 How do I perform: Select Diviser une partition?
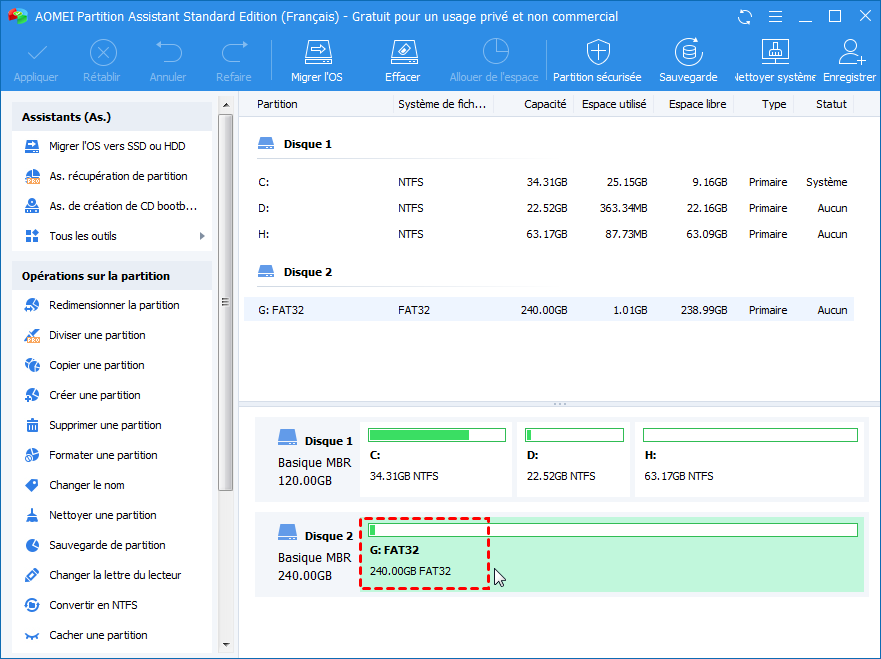[x=97, y=335]
